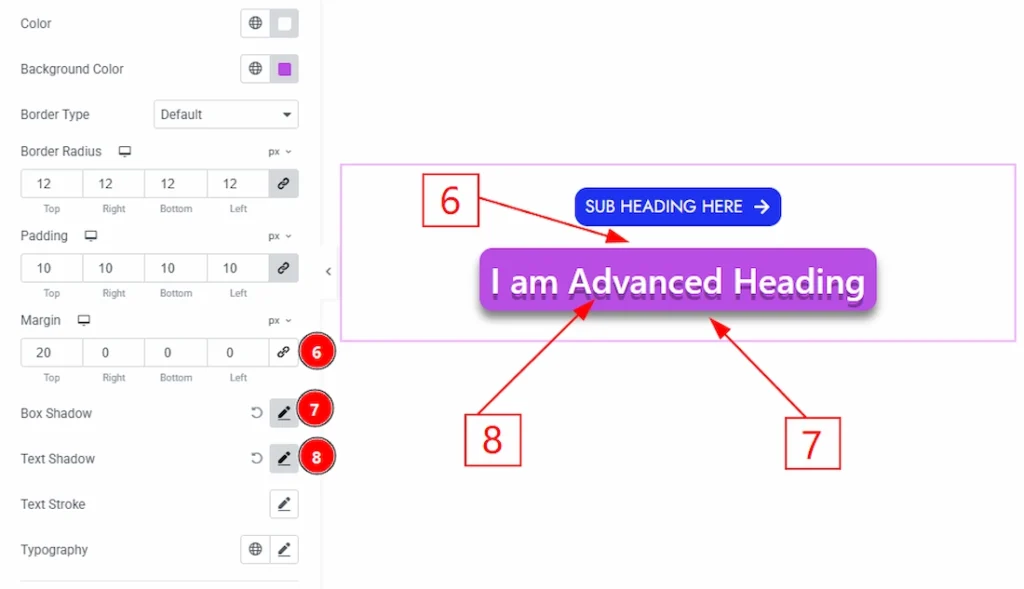Edit Box Shadow with pencil icon
The image size is (1024, 589).
(x=284, y=413)
